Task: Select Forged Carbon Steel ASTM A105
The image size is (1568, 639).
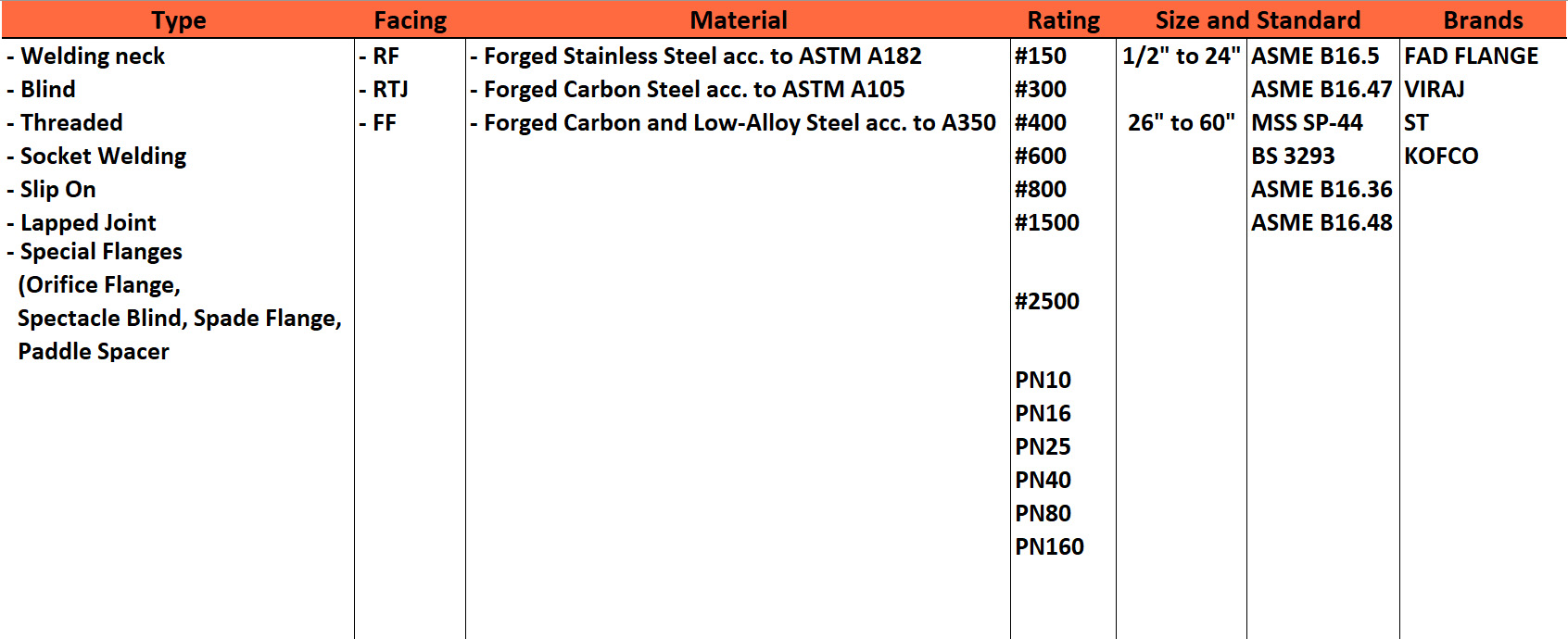Action: [694, 90]
